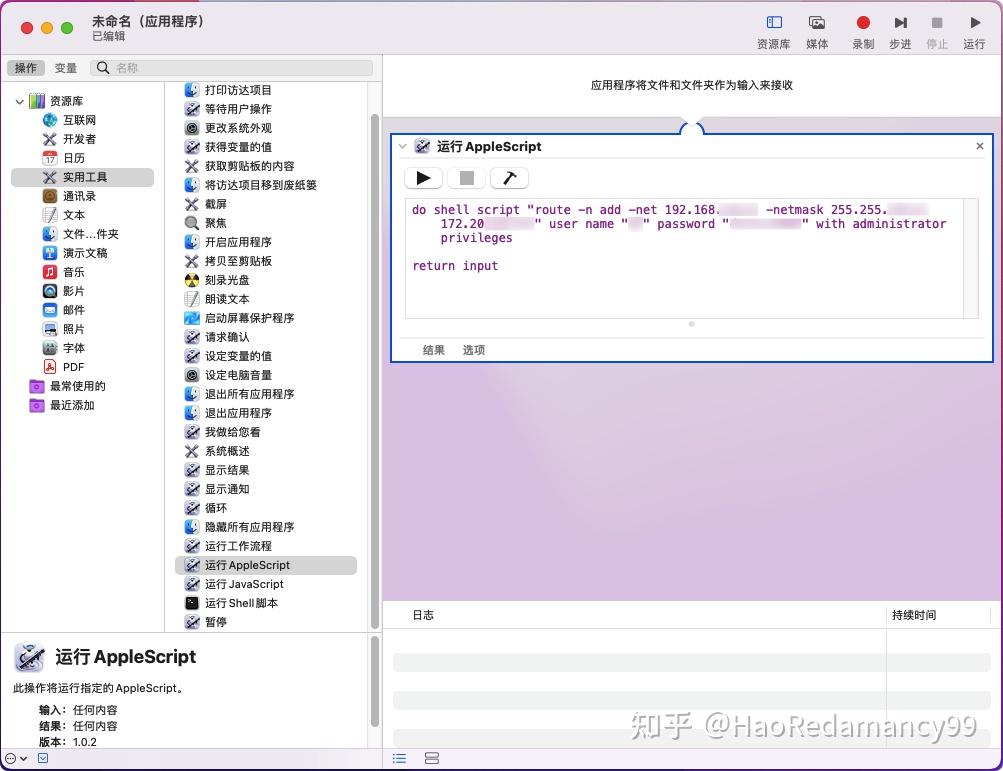
Task: Toggle the checkbox at the bottom-left corner
Action: [42, 758]
